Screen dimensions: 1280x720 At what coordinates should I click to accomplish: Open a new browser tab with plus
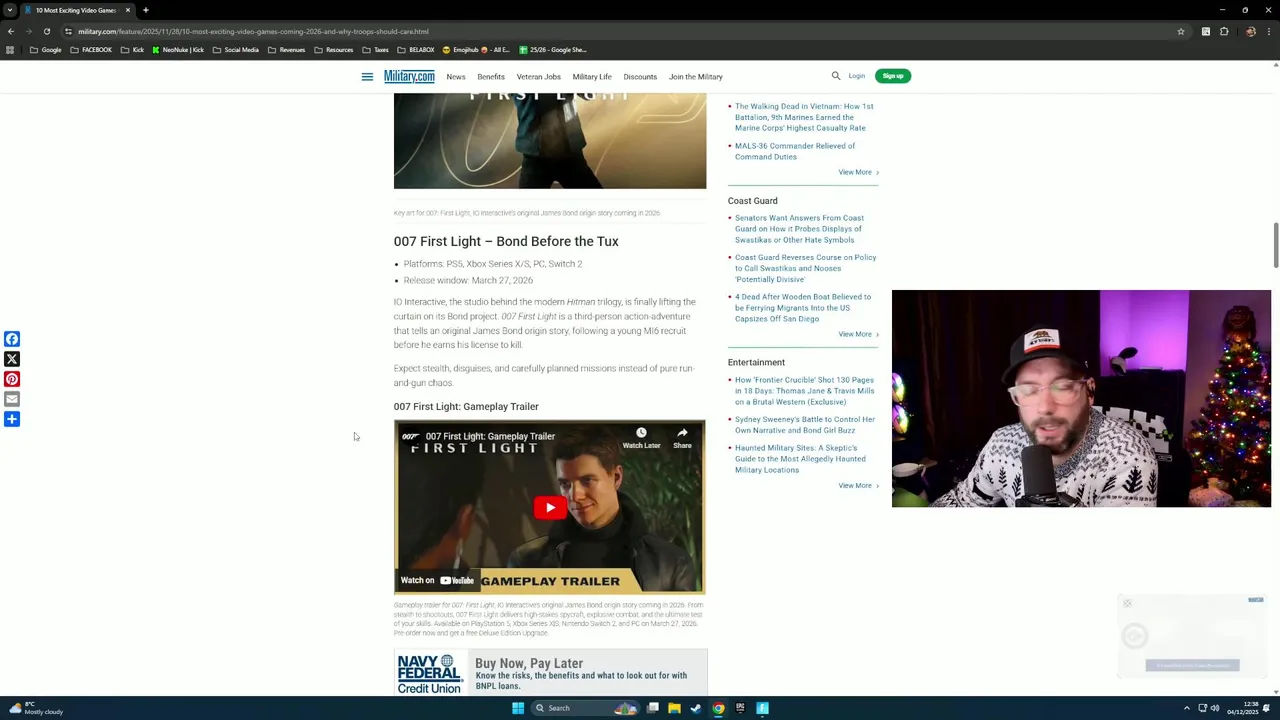pos(145,10)
